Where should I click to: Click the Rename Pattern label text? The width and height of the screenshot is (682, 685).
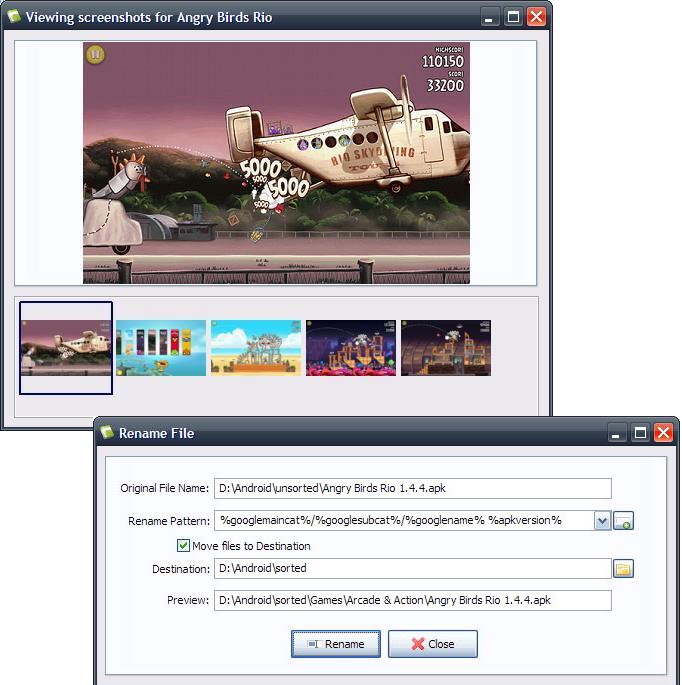(x=169, y=521)
